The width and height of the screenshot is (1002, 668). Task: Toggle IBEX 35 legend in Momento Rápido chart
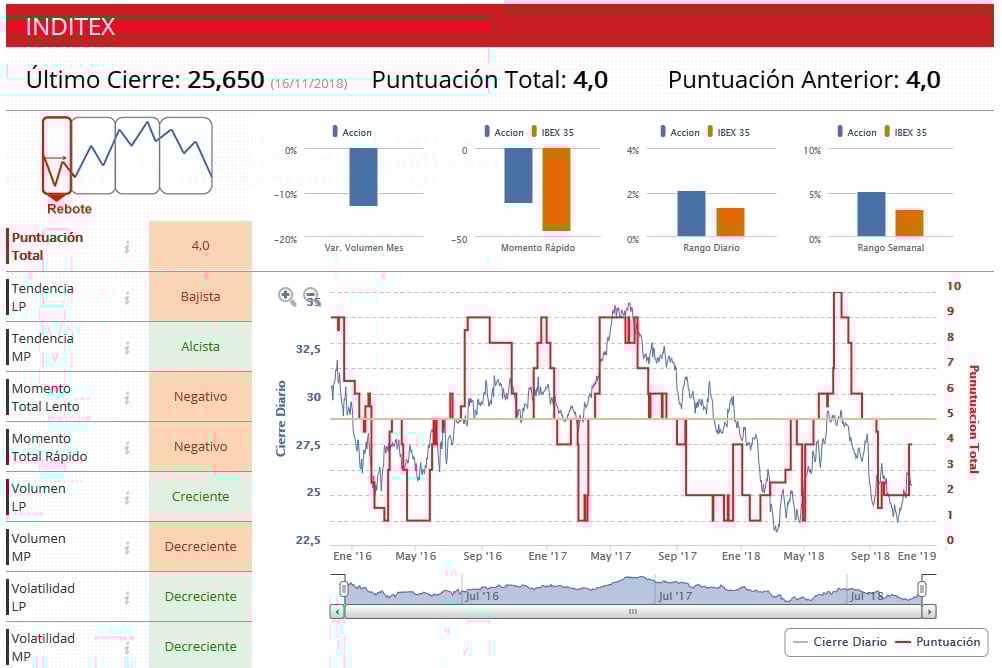(x=553, y=132)
